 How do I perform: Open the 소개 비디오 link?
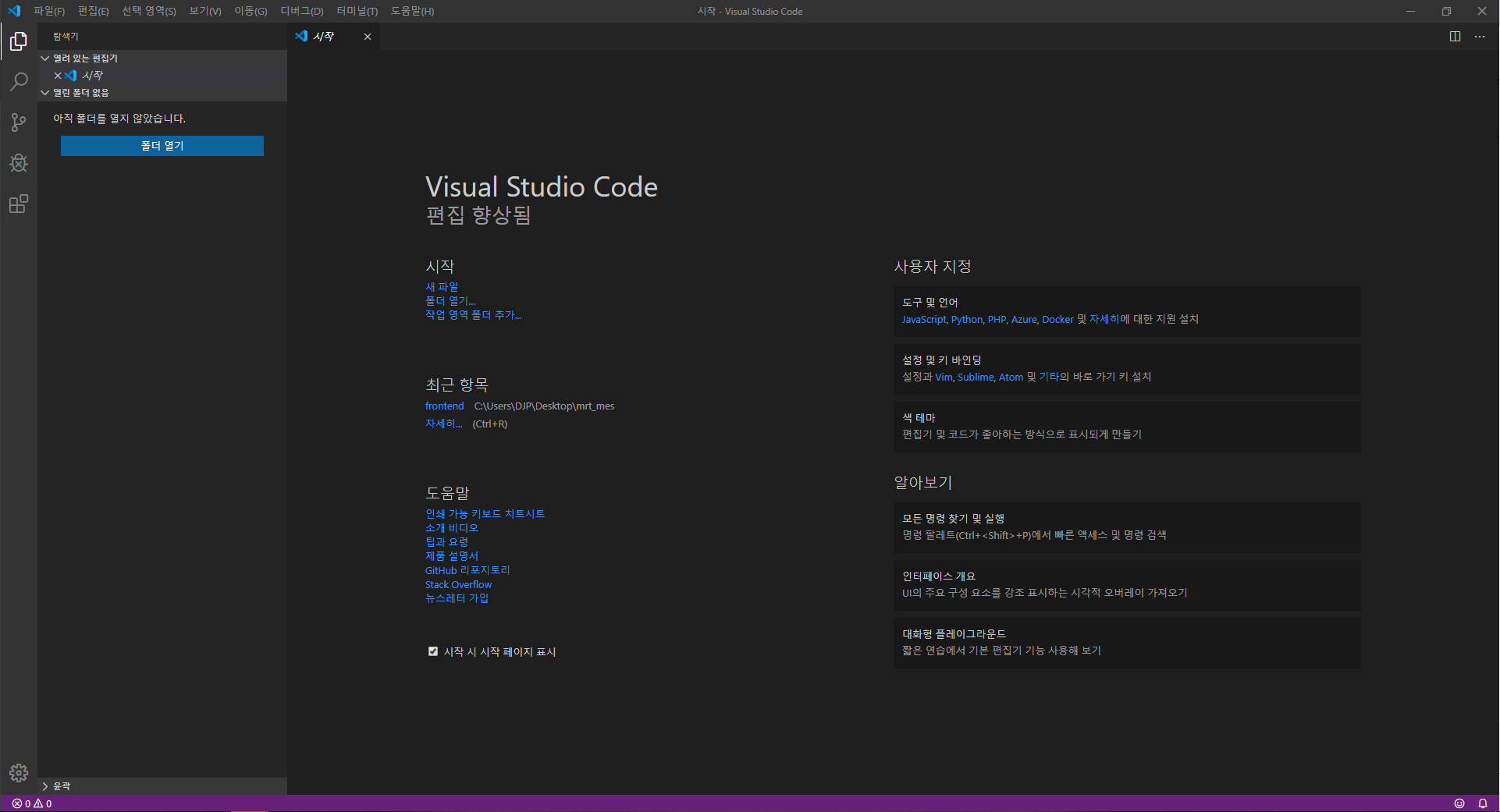(452, 528)
